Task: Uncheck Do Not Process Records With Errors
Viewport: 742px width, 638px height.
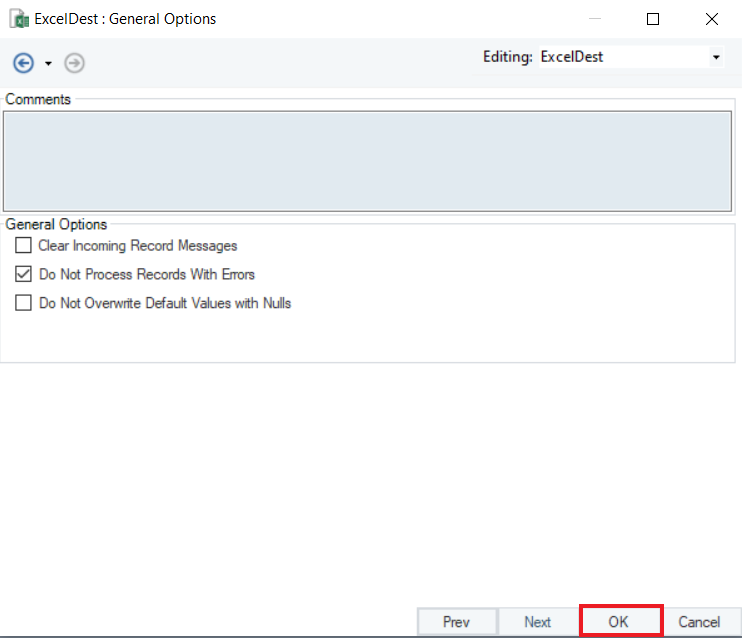Action: tap(24, 274)
